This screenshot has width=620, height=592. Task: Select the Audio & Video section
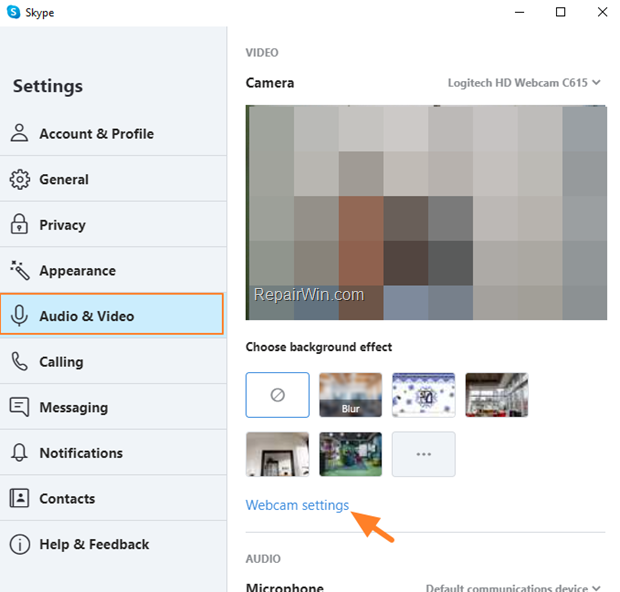[112, 314]
